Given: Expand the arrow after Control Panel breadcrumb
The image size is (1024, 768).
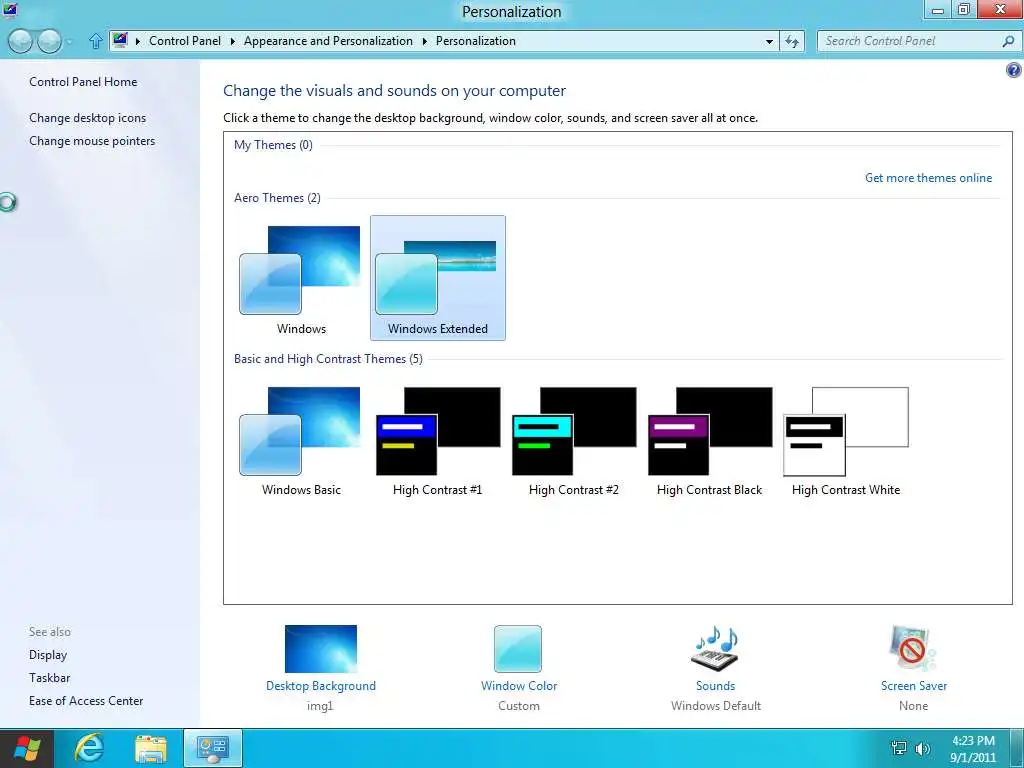Looking at the screenshot, I should [232, 41].
